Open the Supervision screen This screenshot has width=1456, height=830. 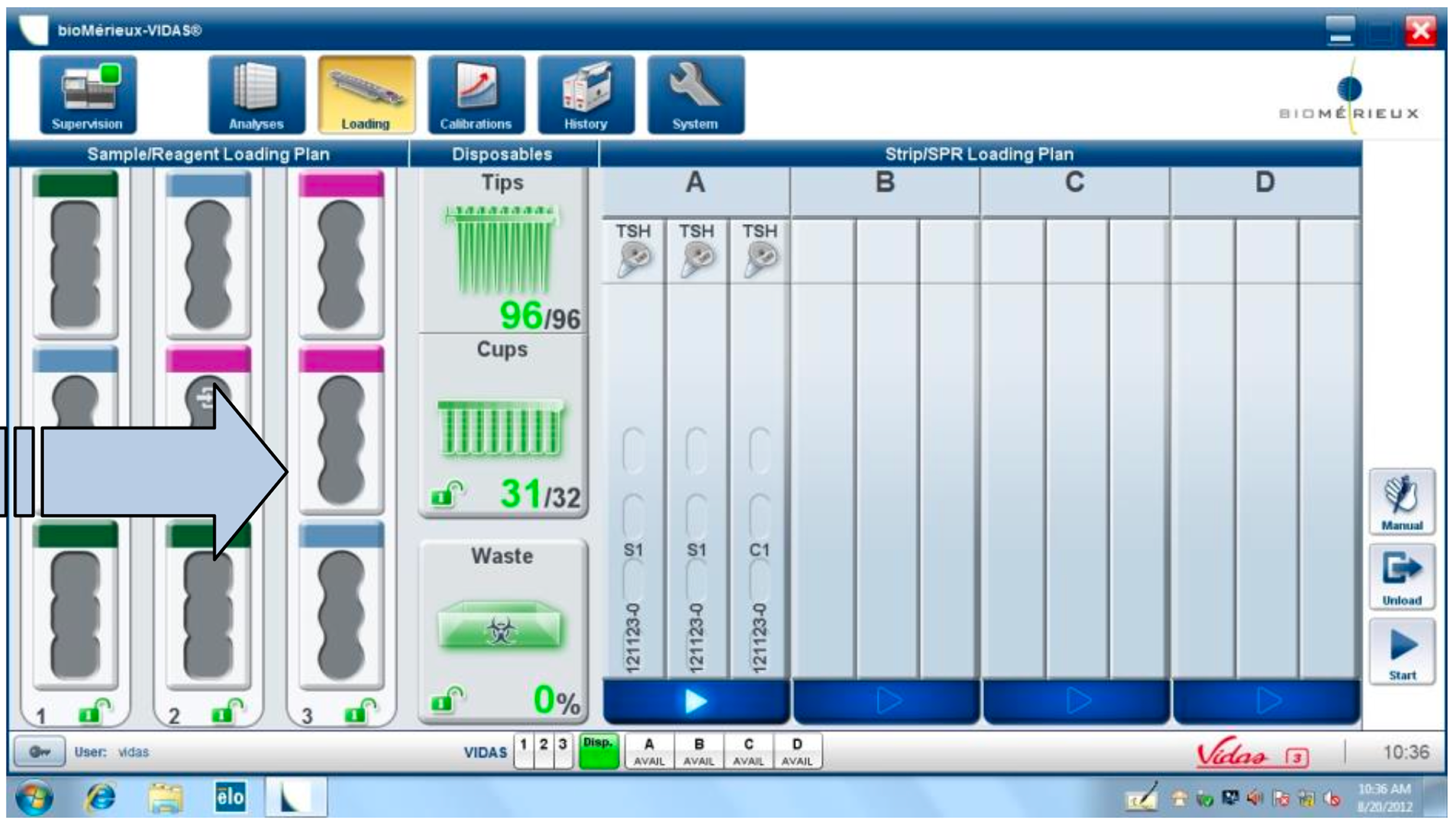[x=87, y=95]
